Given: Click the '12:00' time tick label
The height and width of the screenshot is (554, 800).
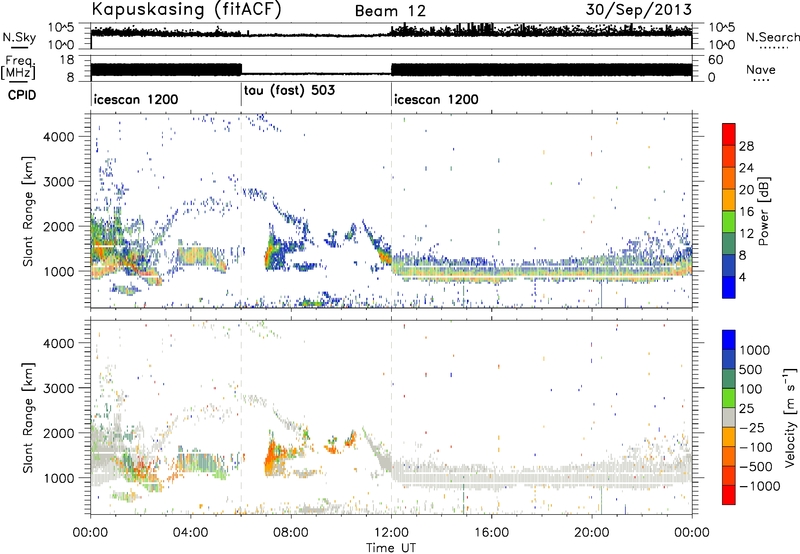Looking at the screenshot, I should click(x=391, y=533).
